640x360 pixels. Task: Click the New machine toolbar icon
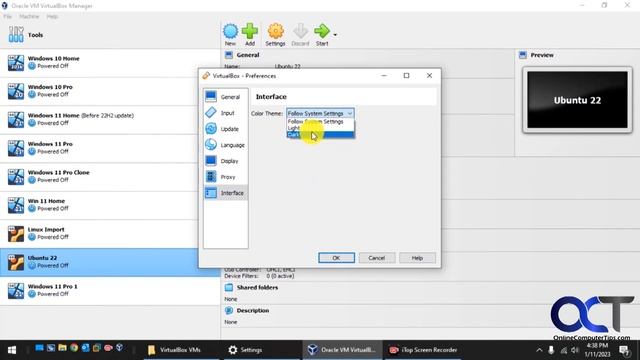[230, 35]
